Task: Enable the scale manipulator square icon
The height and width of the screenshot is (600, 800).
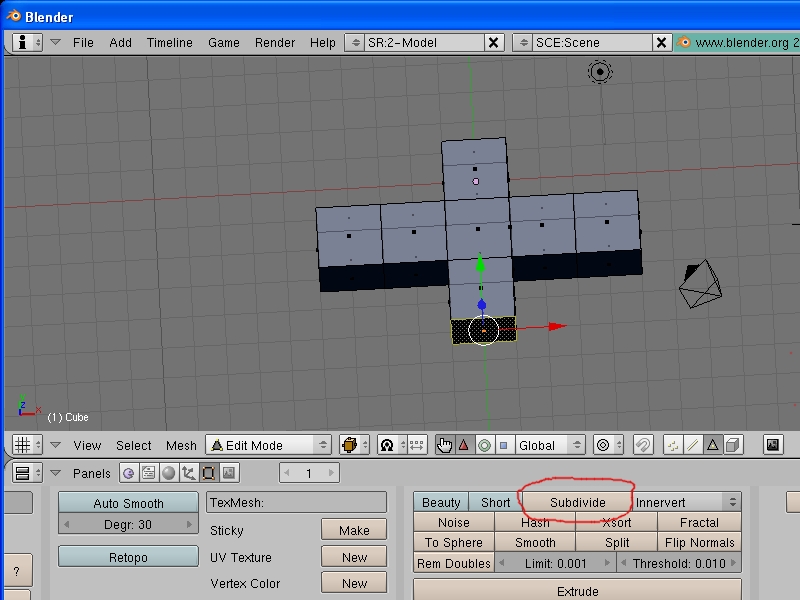Action: tap(504, 445)
